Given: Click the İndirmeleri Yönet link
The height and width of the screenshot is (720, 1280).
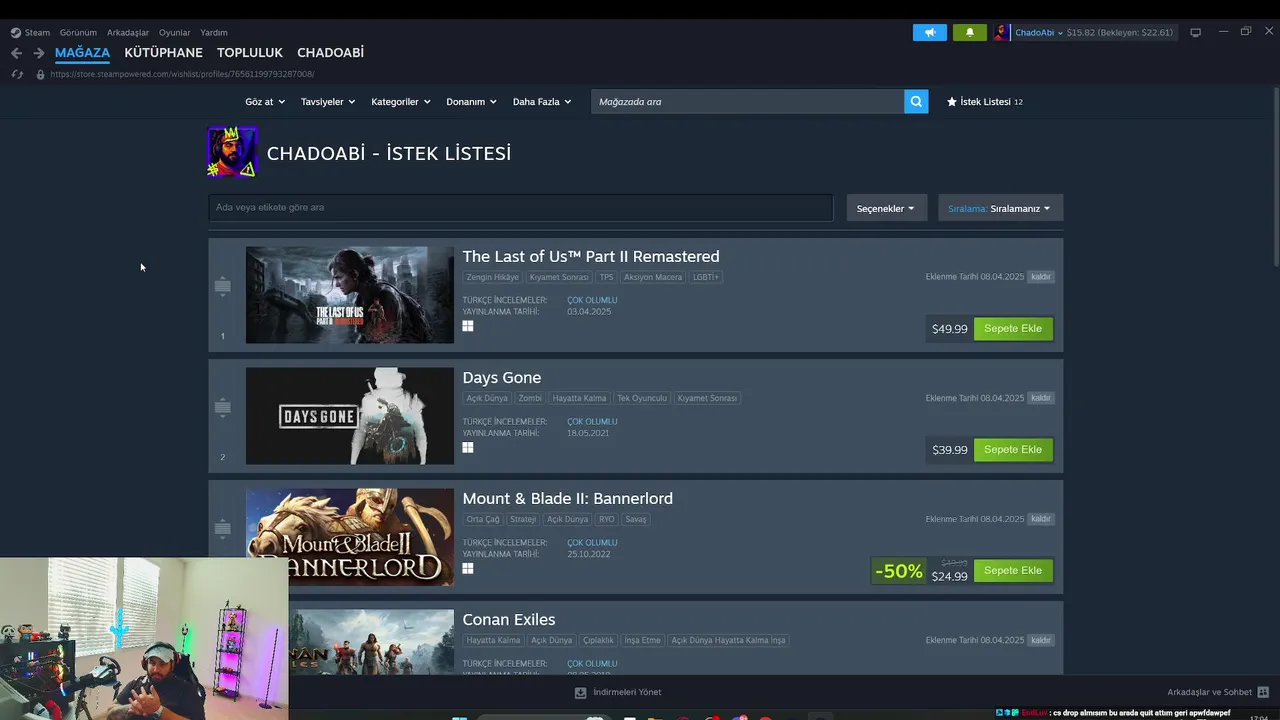Looking at the screenshot, I should (627, 692).
